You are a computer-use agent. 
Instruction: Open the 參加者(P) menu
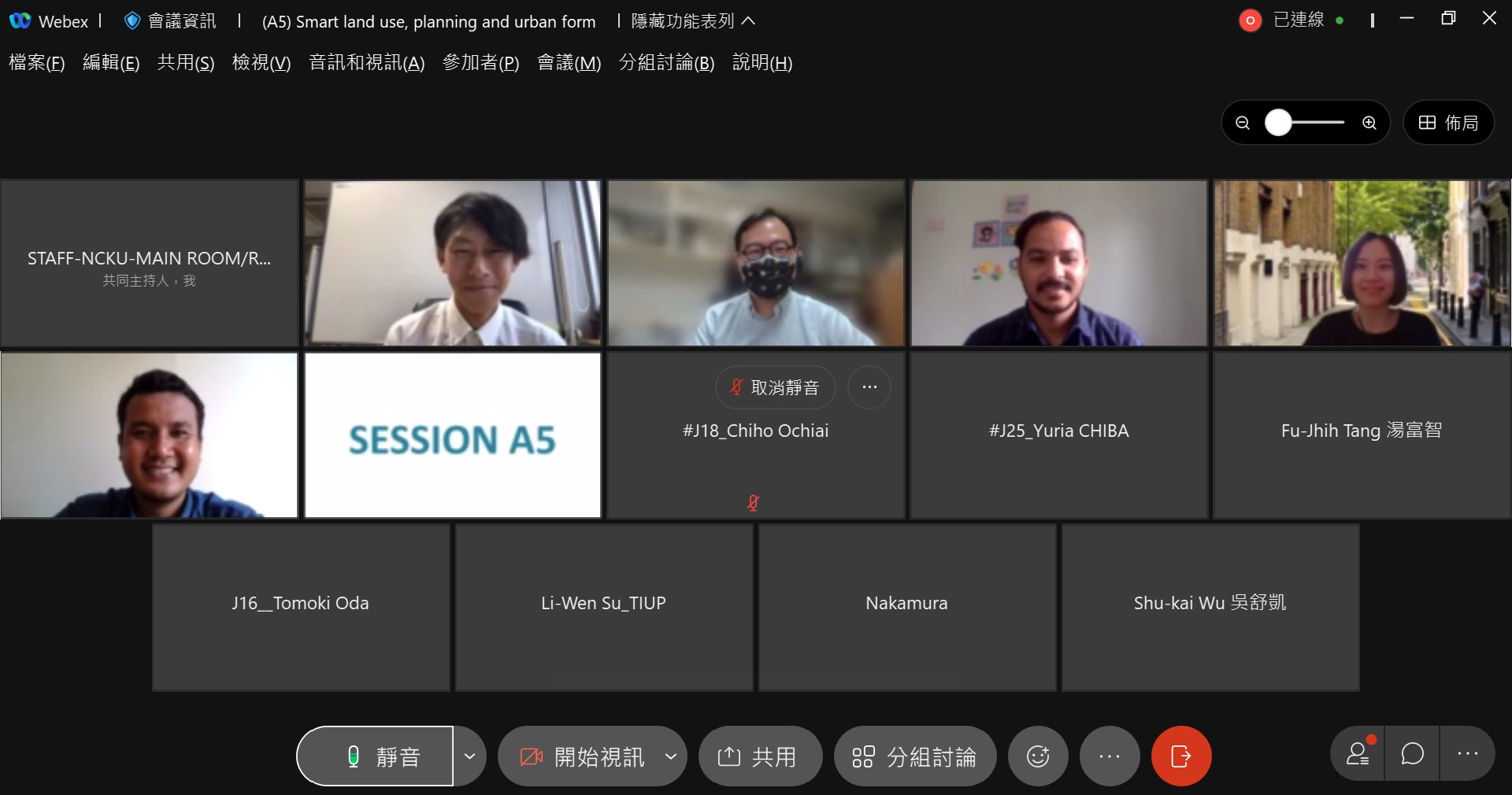[481, 63]
